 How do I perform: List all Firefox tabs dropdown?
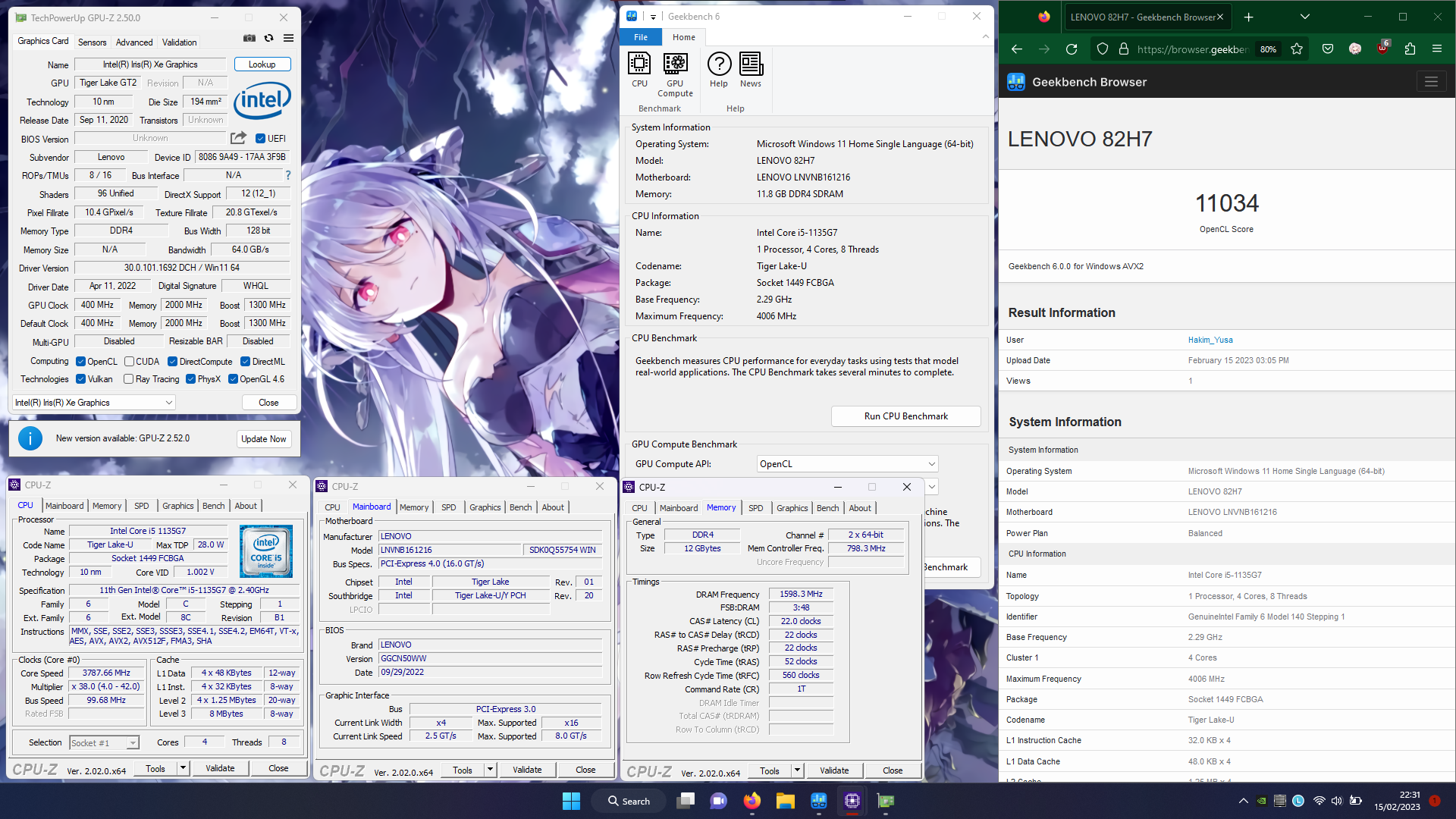pos(1305,17)
